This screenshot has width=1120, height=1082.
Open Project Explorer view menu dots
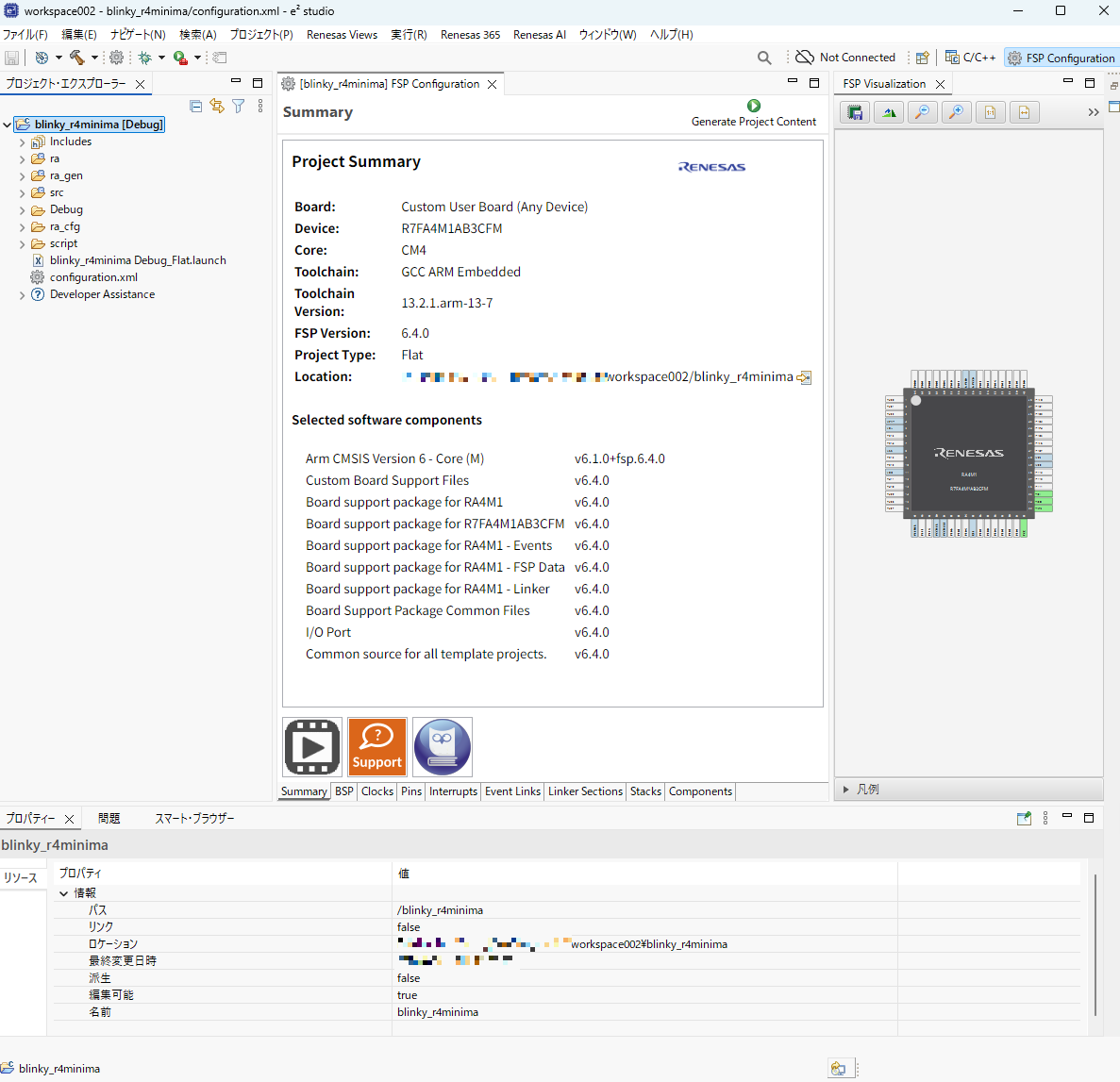[x=260, y=107]
